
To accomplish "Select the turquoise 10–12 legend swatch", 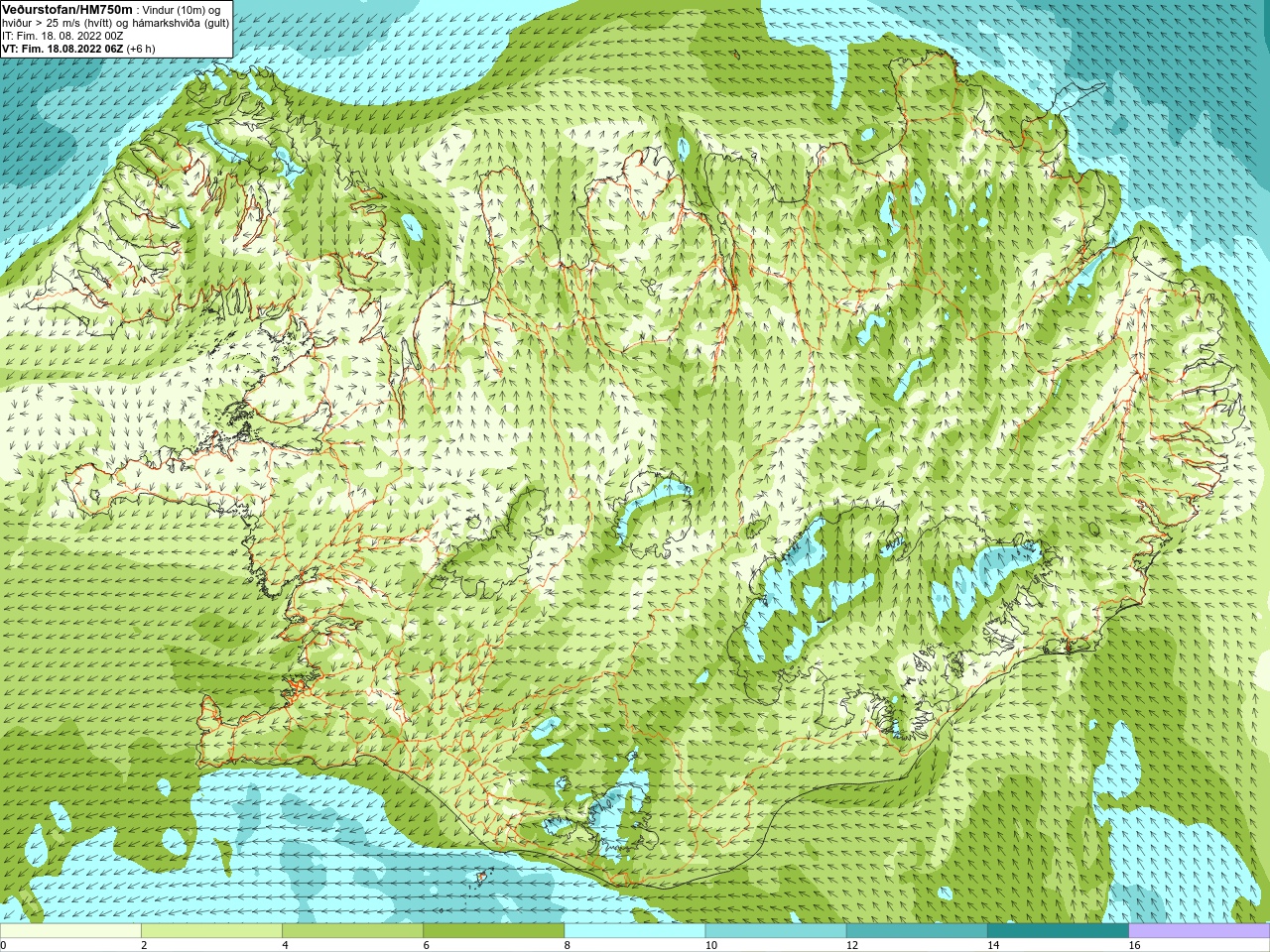I will 776,930.
